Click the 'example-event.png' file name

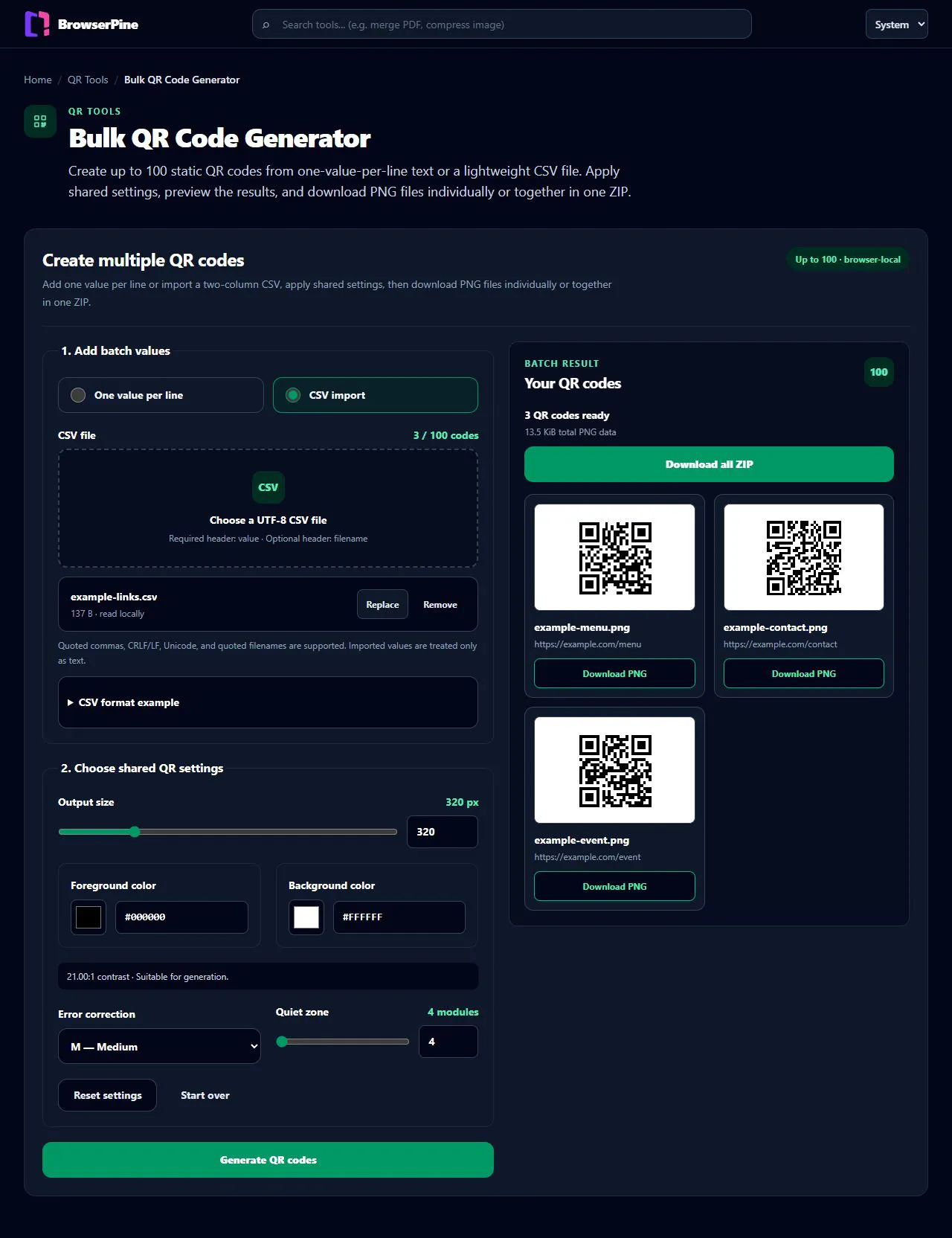click(582, 840)
